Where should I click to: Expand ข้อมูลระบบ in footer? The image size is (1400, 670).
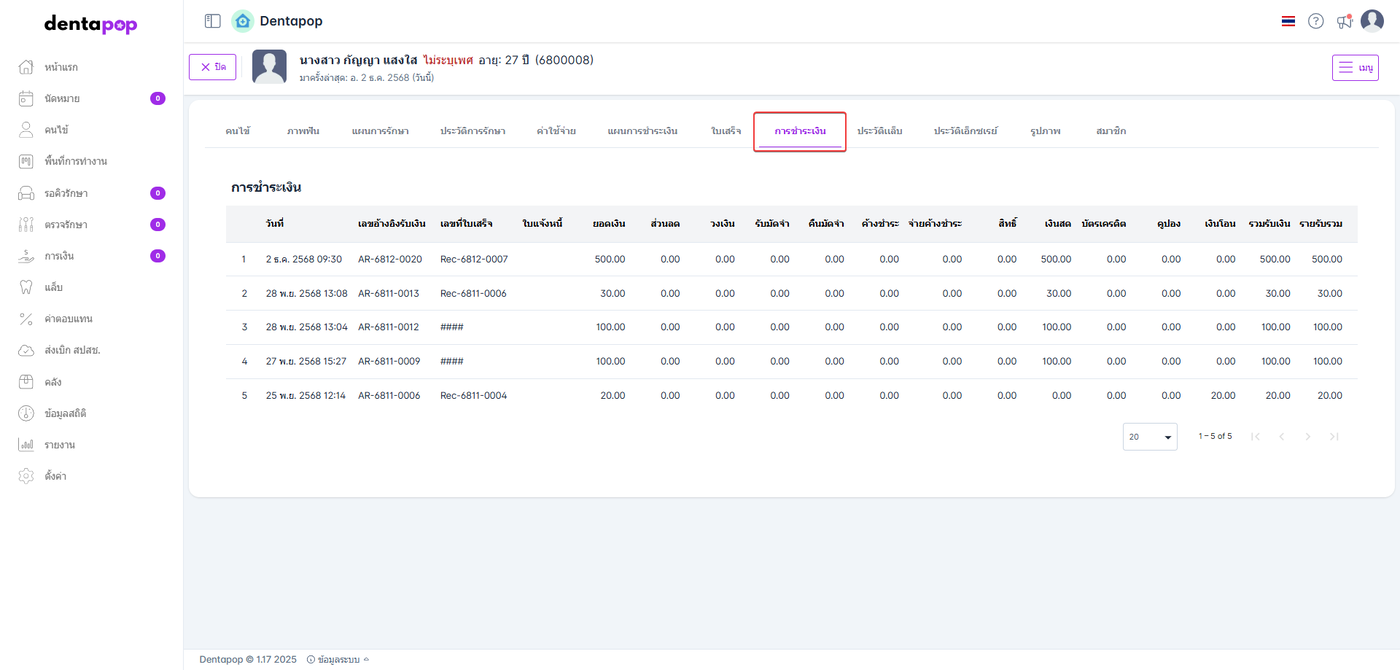tap(338, 659)
